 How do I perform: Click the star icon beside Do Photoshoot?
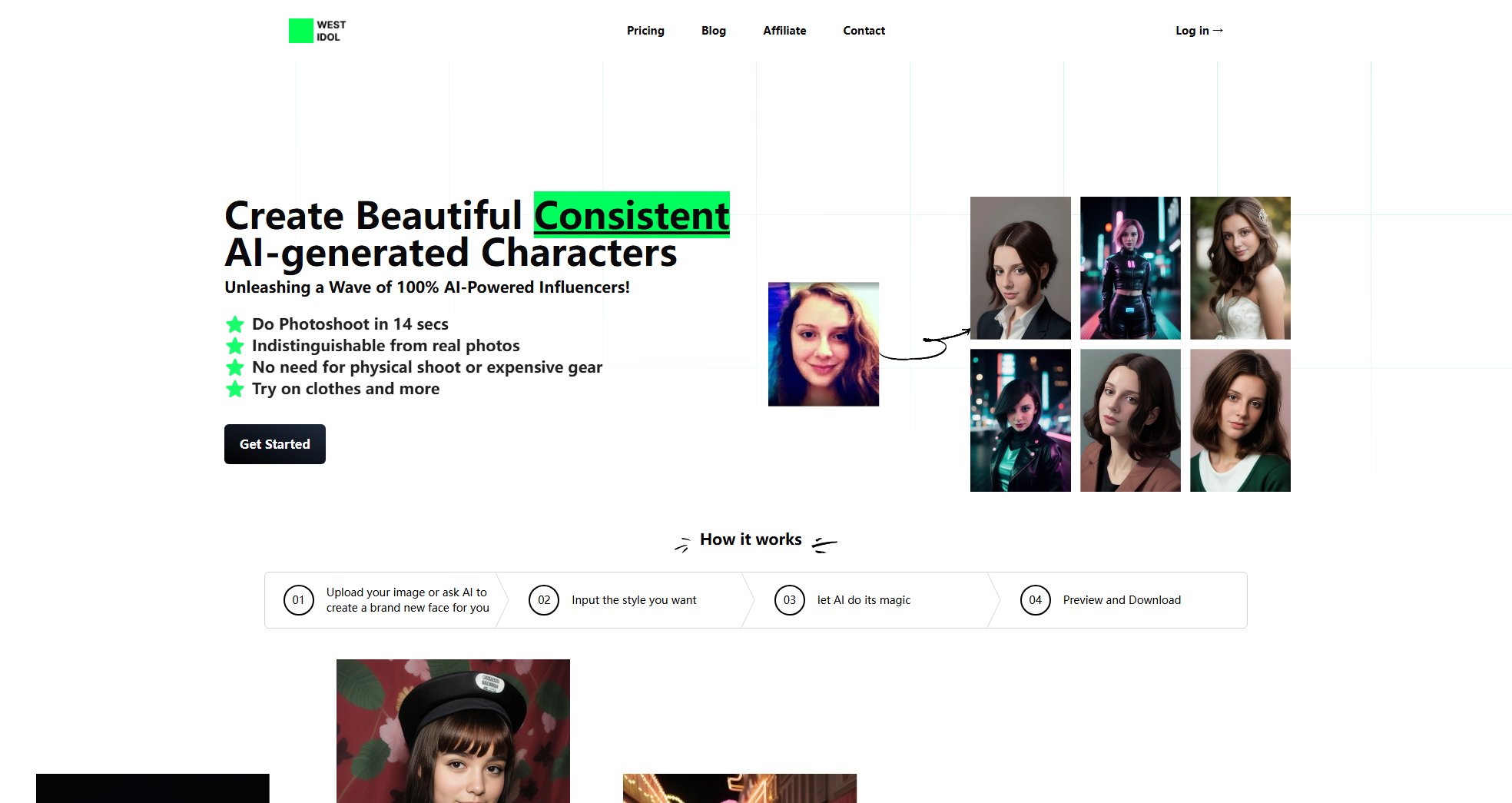(x=235, y=324)
